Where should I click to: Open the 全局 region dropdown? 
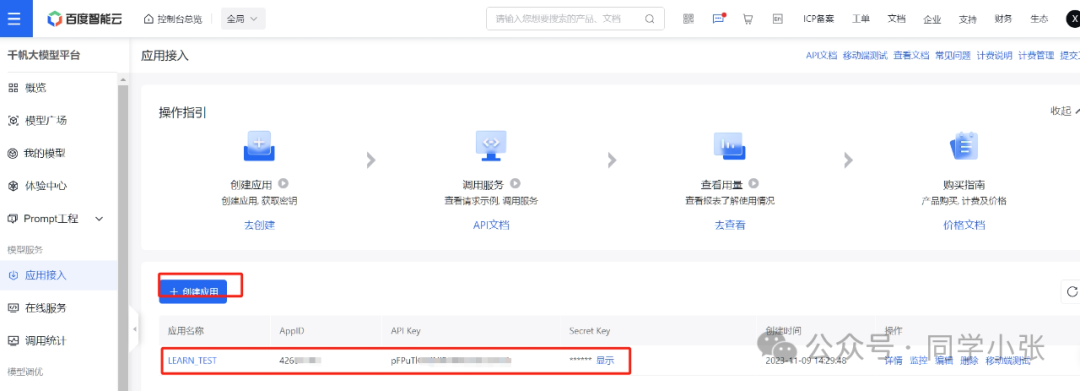coord(243,19)
